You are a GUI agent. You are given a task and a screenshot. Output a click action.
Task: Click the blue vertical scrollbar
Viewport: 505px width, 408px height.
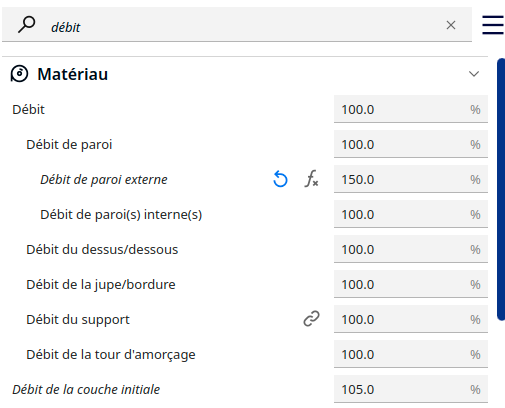[x=501, y=189]
